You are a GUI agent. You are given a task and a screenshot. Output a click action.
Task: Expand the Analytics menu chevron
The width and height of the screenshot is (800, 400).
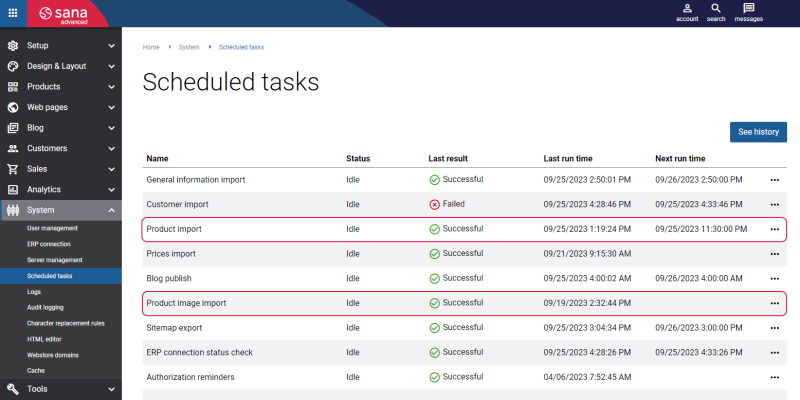click(x=112, y=190)
